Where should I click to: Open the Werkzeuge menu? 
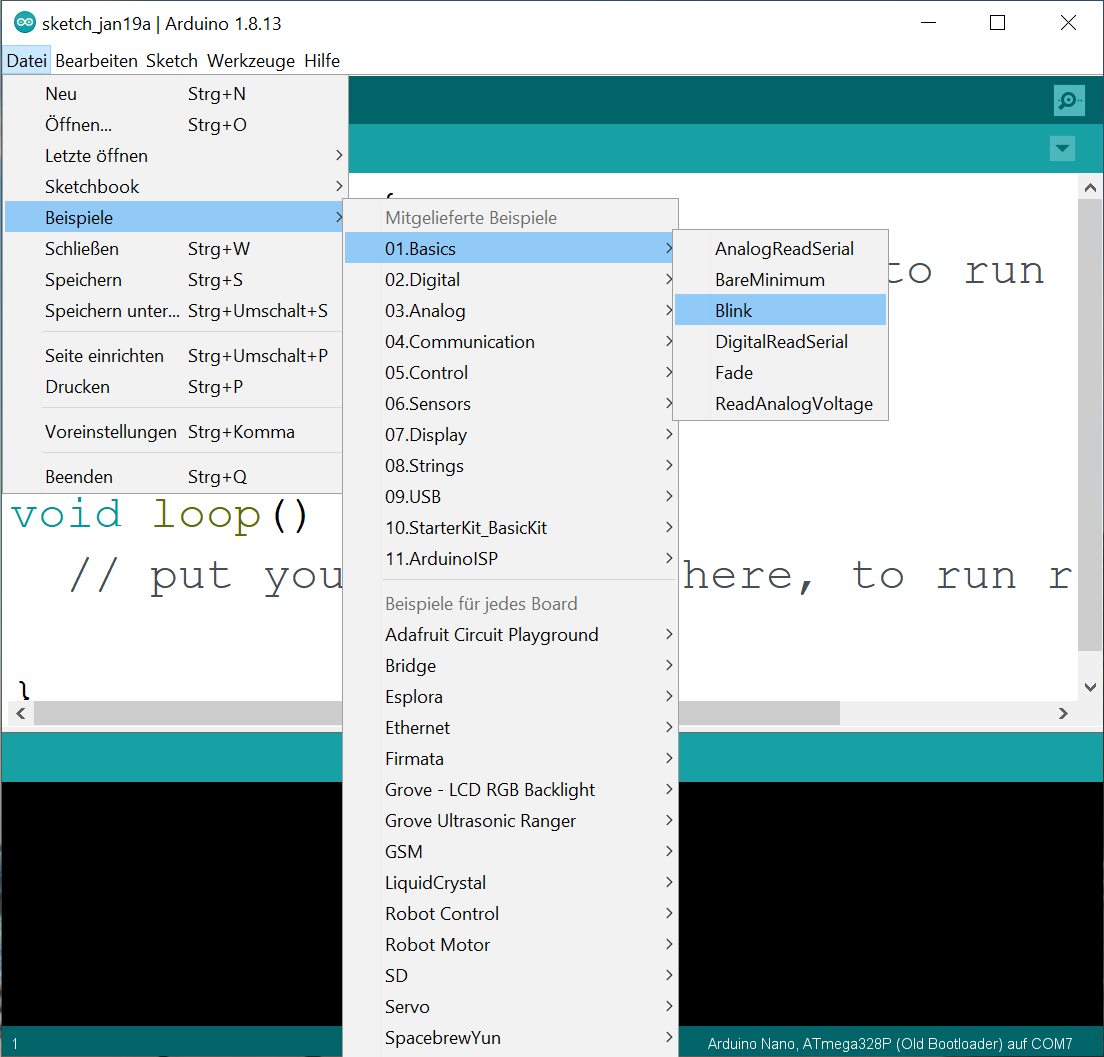tap(251, 61)
